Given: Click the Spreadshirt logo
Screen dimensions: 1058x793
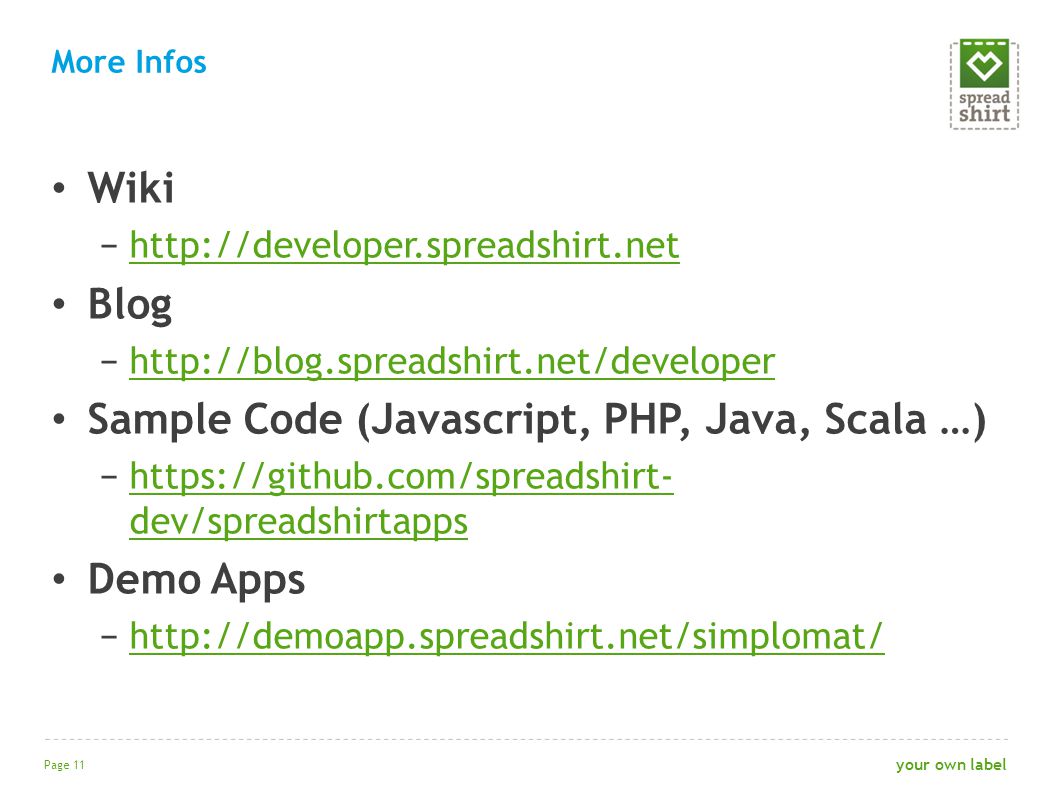Looking at the screenshot, I should 984,84.
